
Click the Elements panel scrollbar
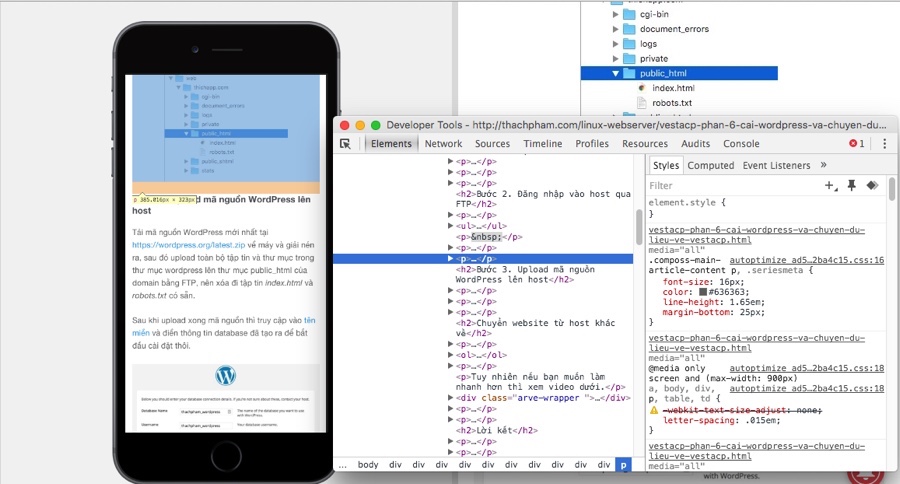[639, 227]
